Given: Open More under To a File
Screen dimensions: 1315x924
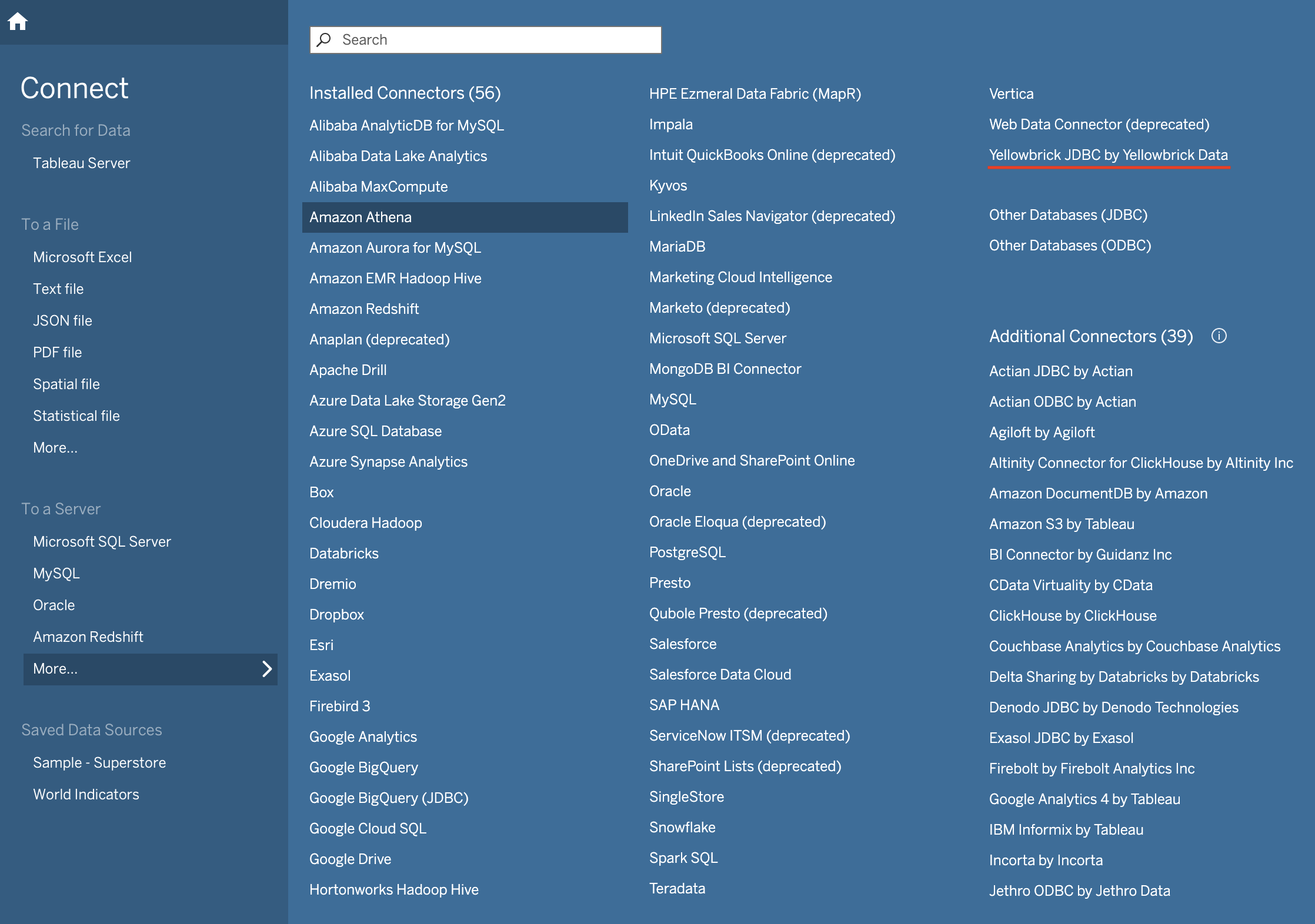Looking at the screenshot, I should pos(55,448).
